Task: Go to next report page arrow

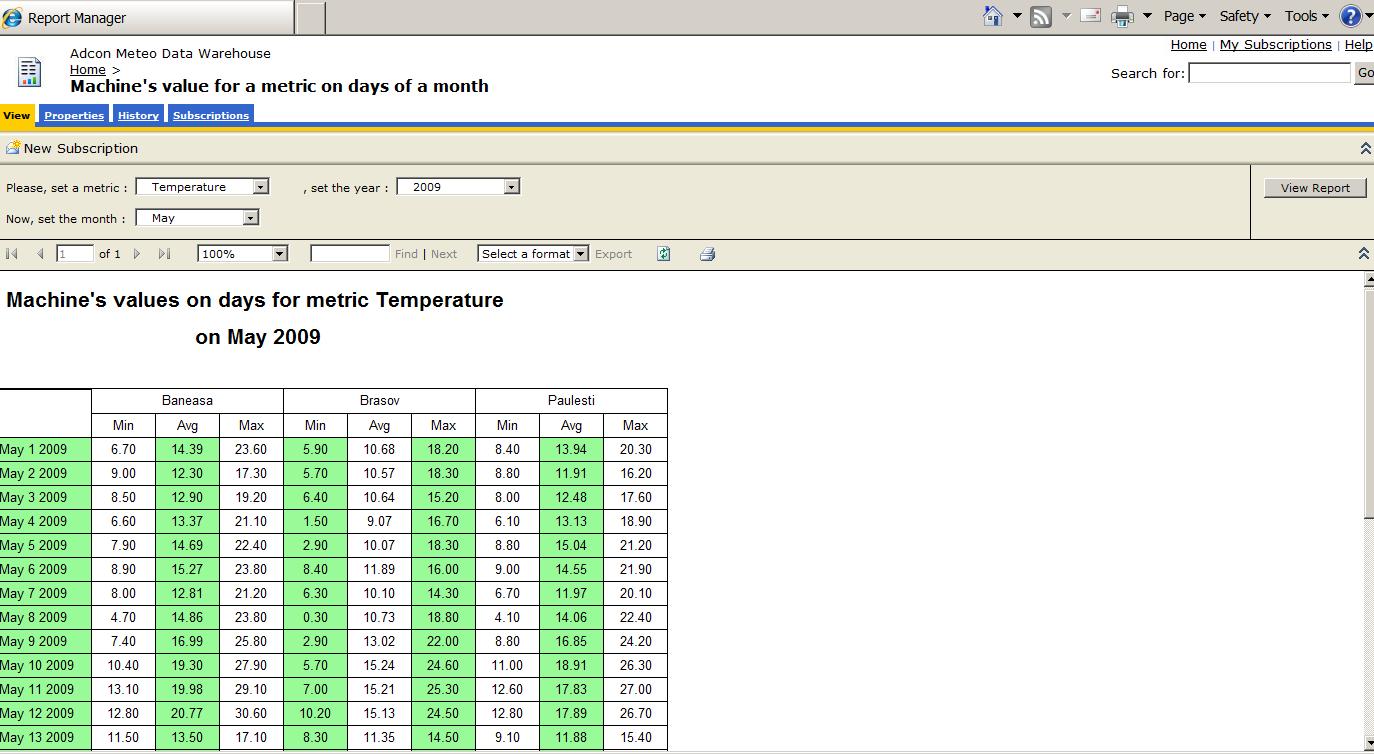Action: (x=137, y=254)
